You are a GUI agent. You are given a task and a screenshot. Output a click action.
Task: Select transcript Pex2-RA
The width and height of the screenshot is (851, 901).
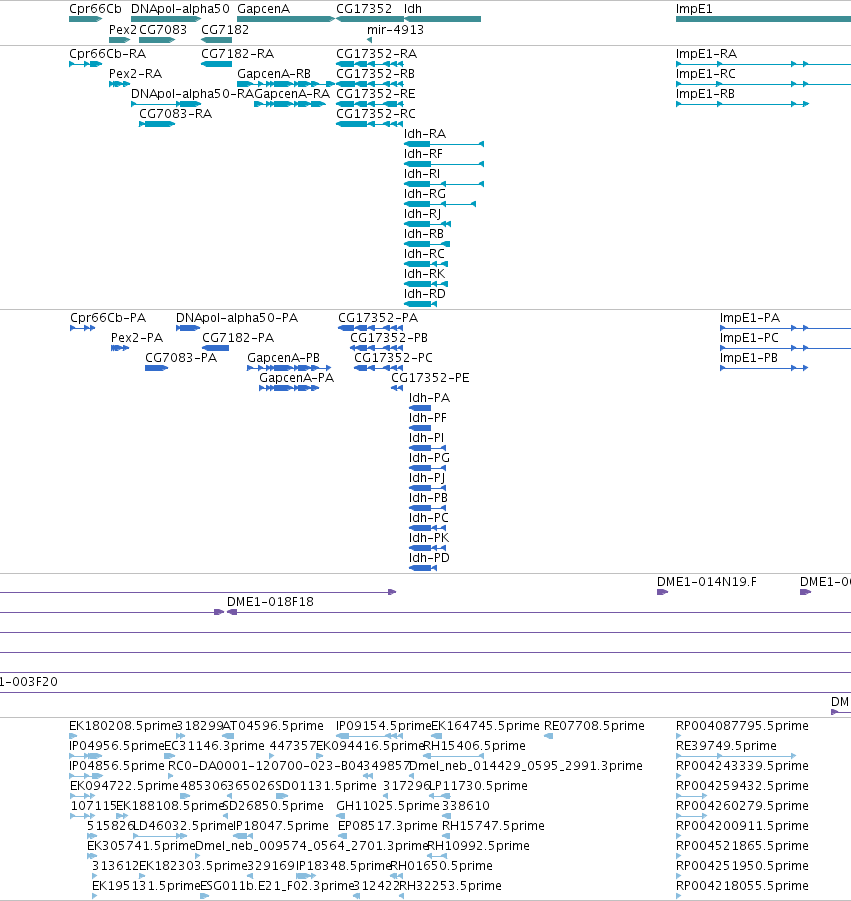[136, 74]
